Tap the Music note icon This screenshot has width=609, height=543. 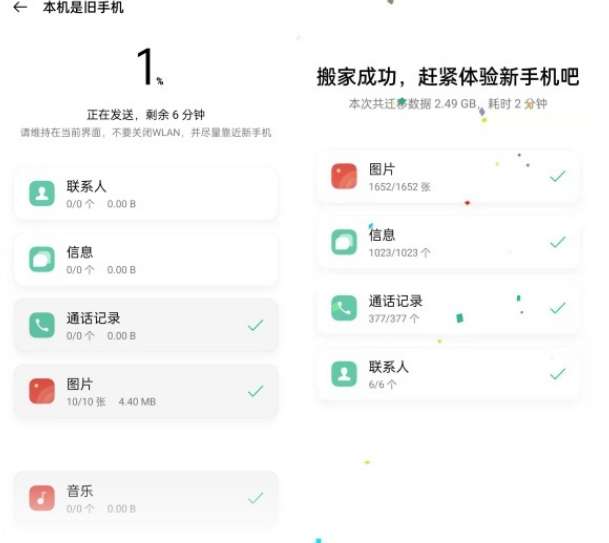pyautogui.click(x=42, y=498)
